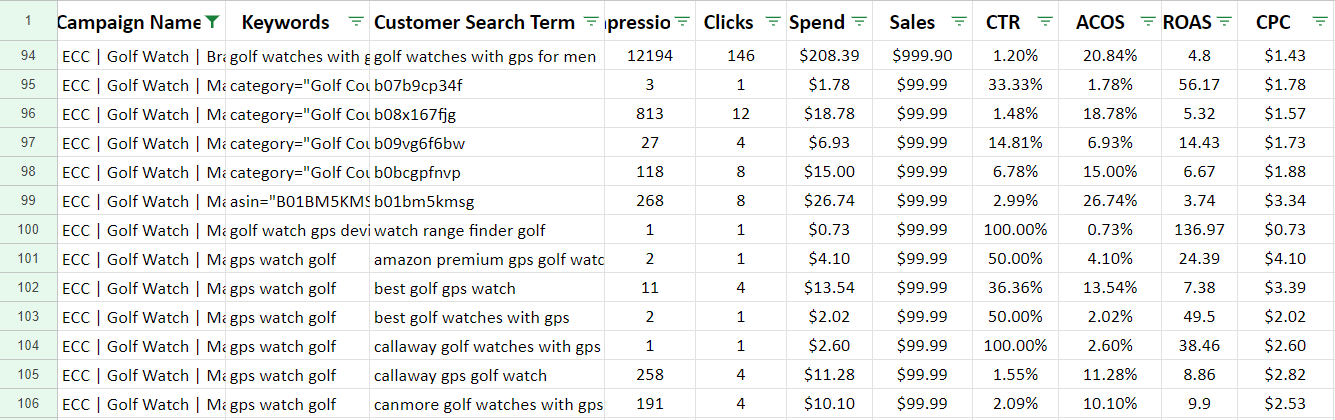Select row header 106
Image resolution: width=1335 pixels, height=420 pixels.
click(x=28, y=404)
